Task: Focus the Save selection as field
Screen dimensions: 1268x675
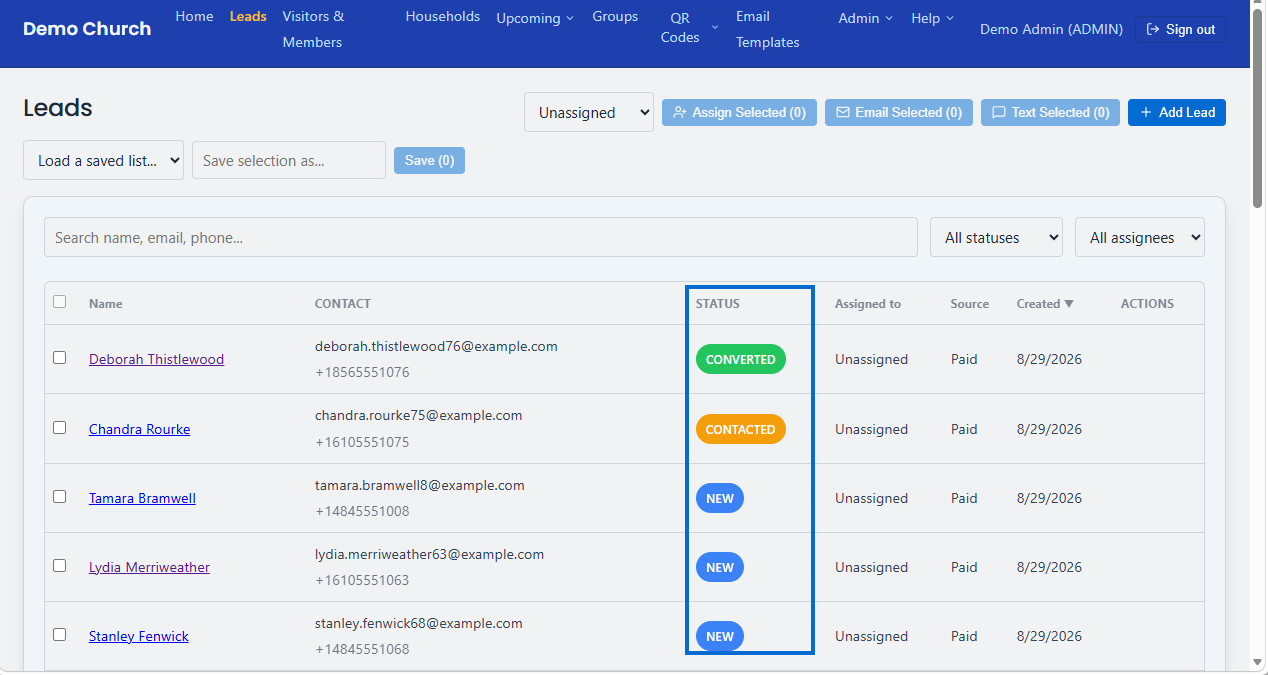Action: (289, 160)
